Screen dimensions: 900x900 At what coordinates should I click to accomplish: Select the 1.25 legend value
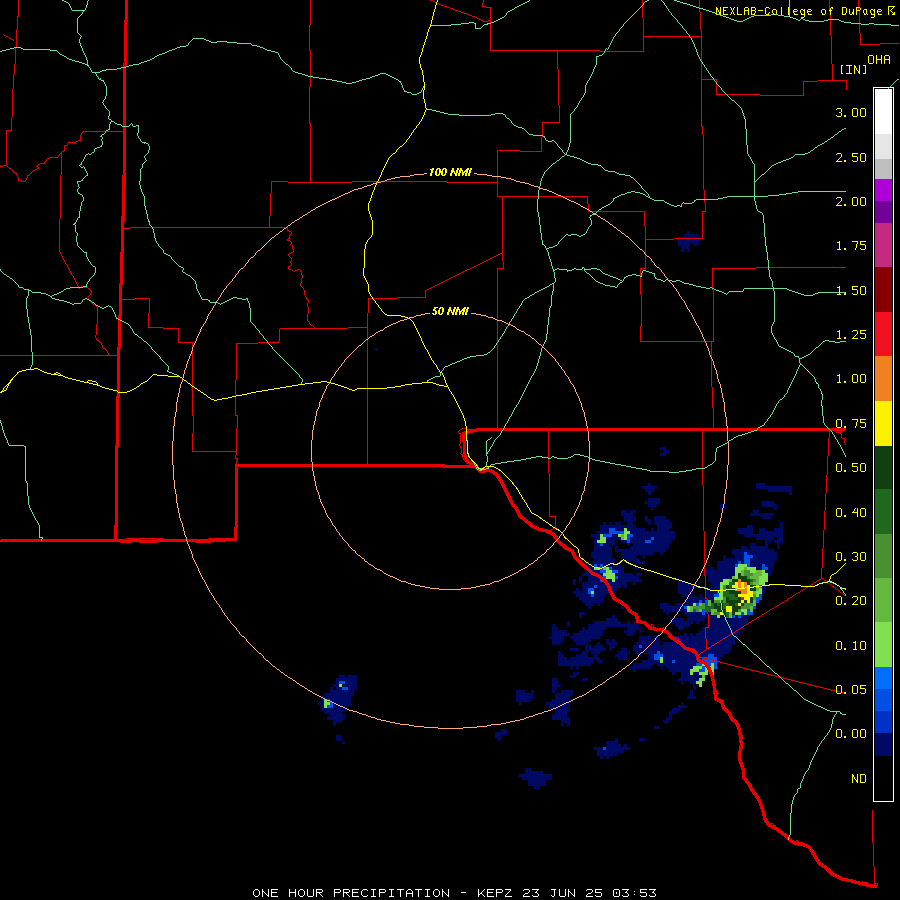click(851, 335)
